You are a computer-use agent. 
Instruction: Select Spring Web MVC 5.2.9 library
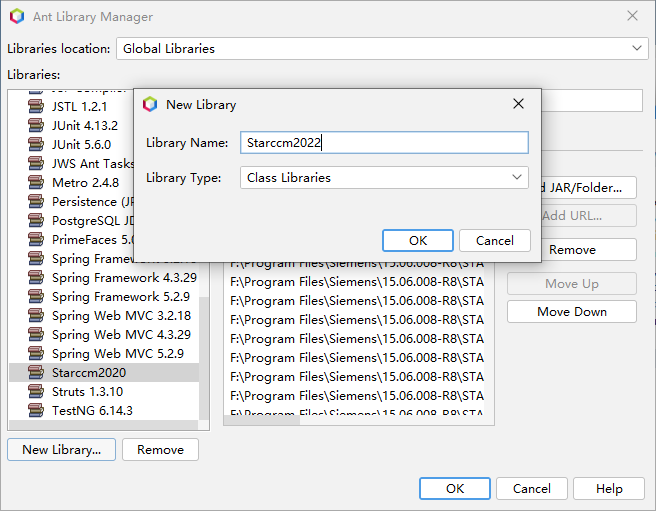click(118, 354)
